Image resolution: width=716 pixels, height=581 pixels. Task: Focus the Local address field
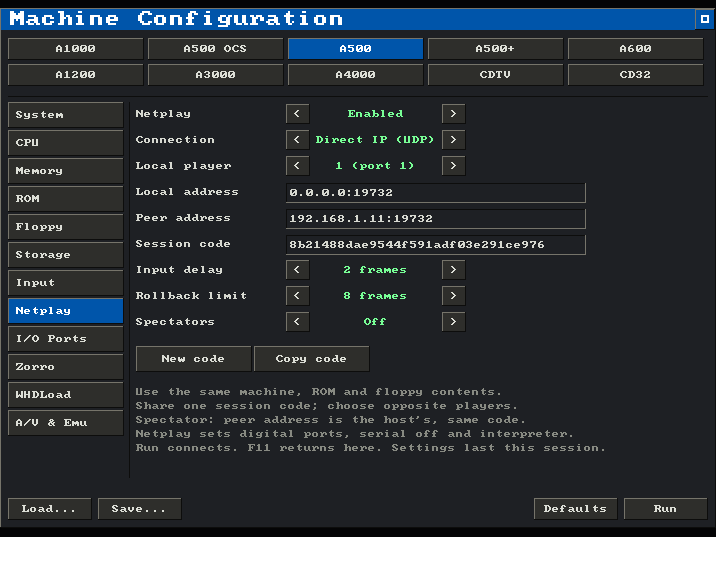(x=436, y=193)
